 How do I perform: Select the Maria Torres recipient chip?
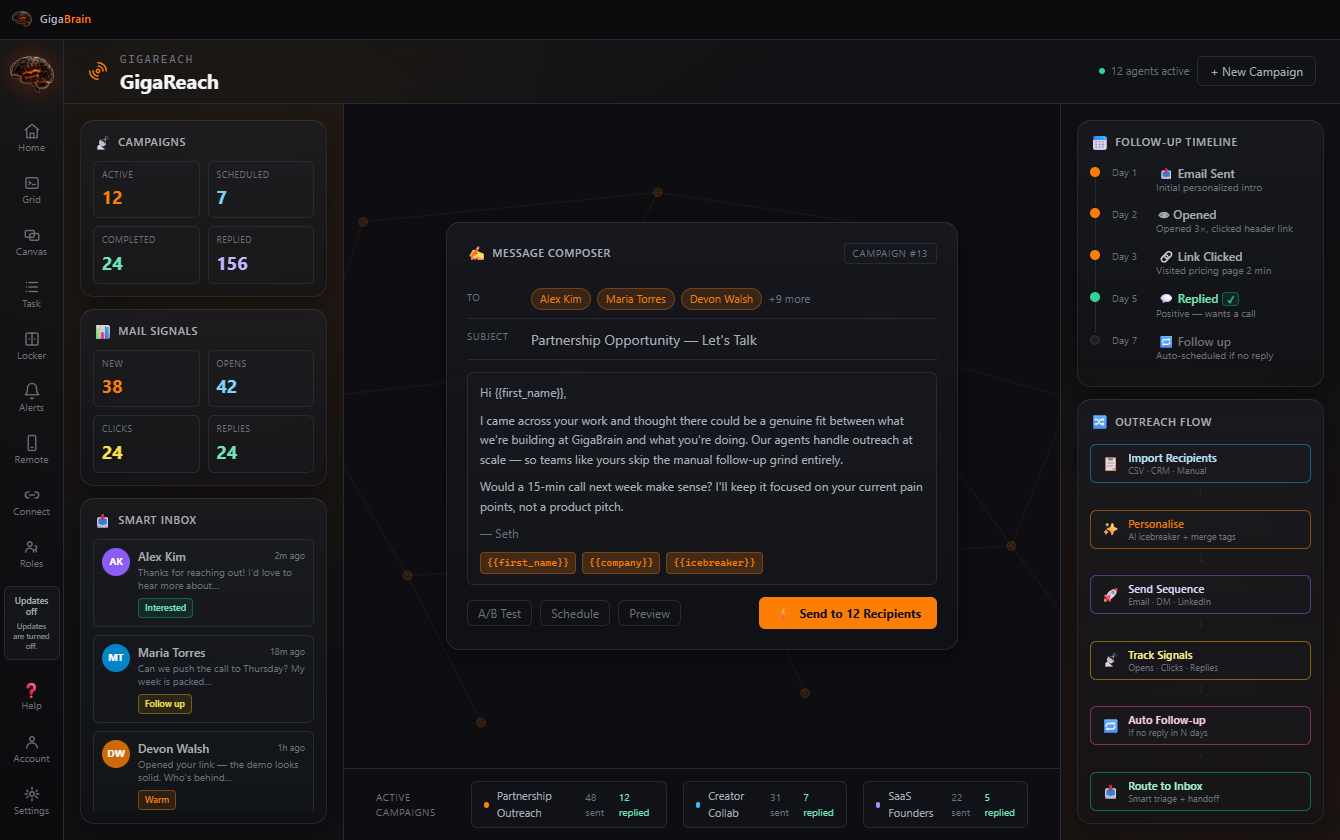[x=636, y=299]
